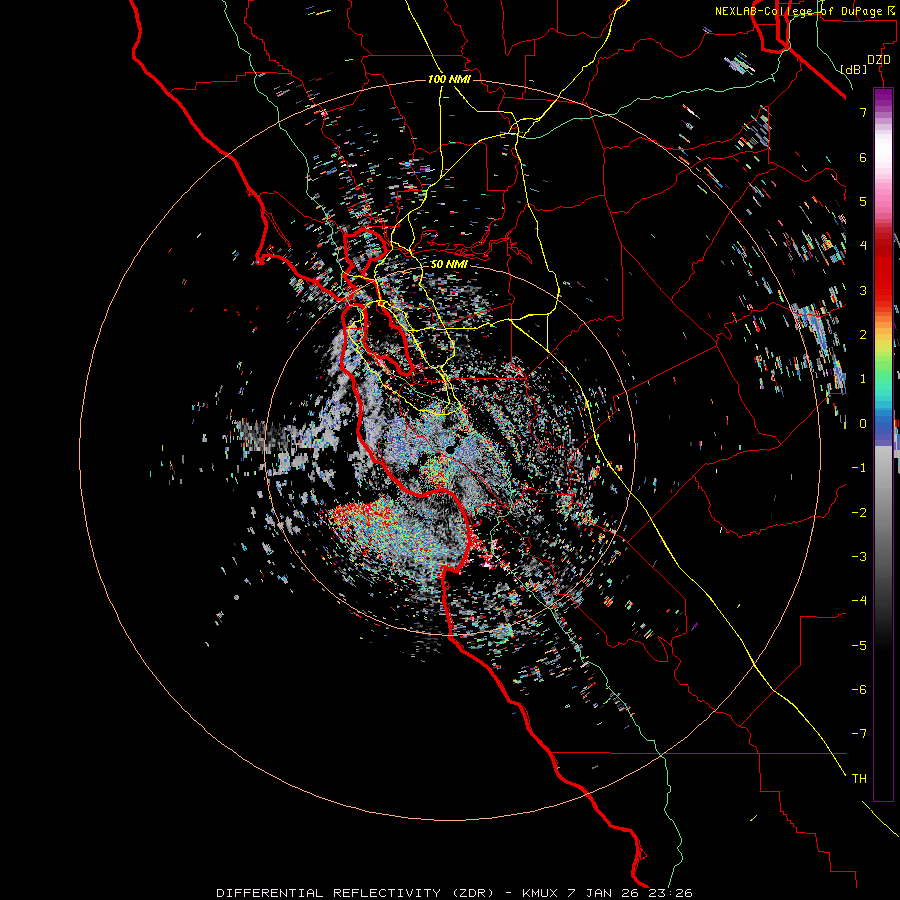
Task: Select the 7 dB scale value
Action: click(x=863, y=112)
